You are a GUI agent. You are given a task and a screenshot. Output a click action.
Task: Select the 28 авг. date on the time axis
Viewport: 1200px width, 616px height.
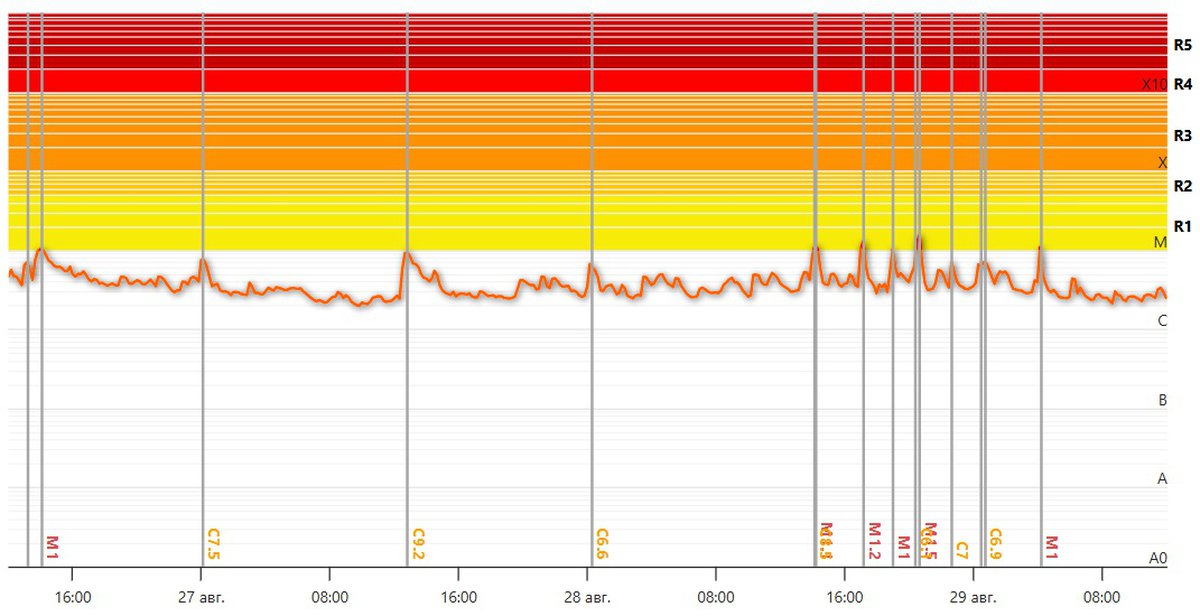pos(588,597)
